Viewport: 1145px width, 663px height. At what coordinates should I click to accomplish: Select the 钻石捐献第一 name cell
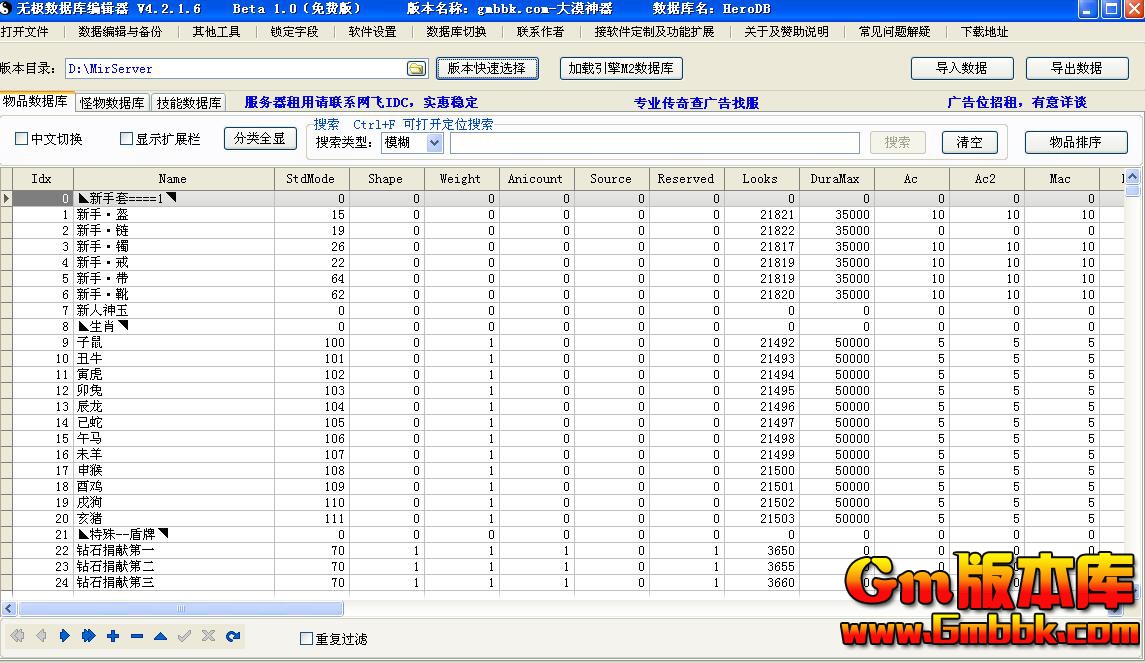coord(173,551)
